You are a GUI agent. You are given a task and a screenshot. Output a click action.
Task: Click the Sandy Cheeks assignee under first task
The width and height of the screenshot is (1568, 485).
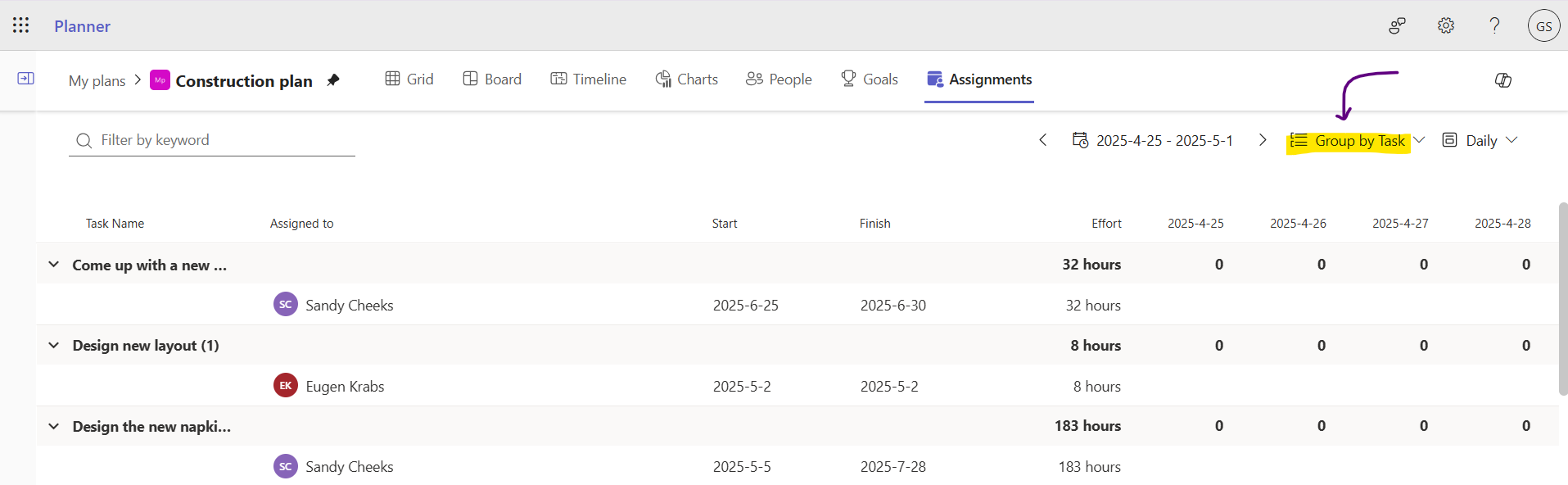(x=334, y=305)
